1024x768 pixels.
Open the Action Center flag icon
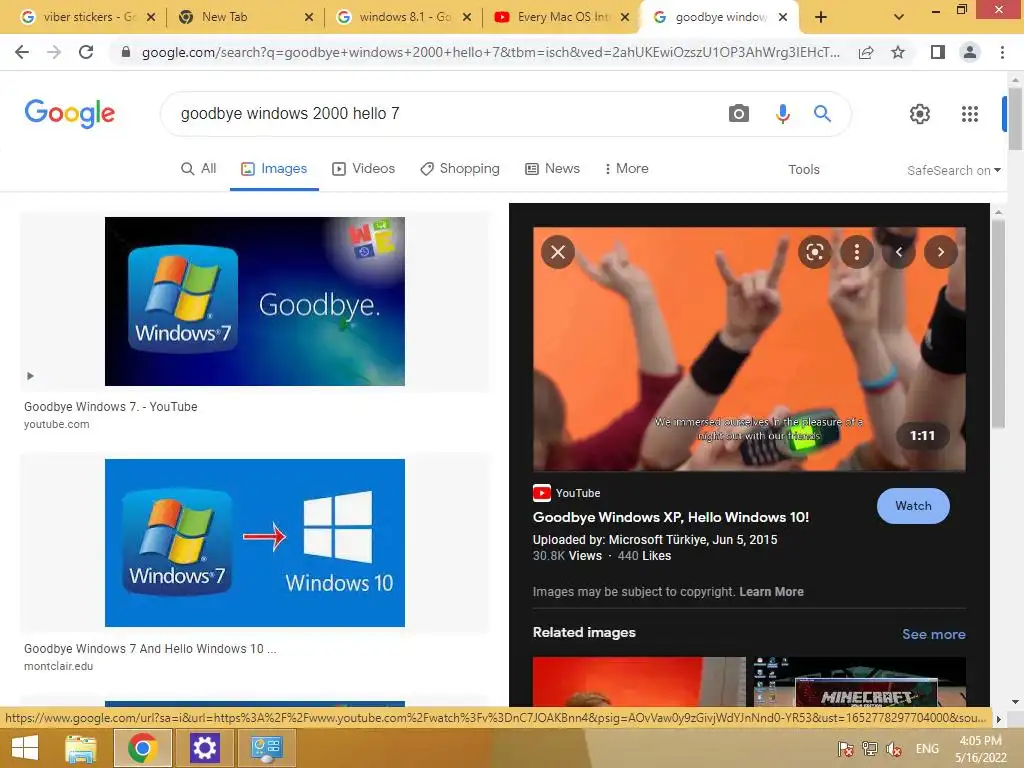[845, 749]
